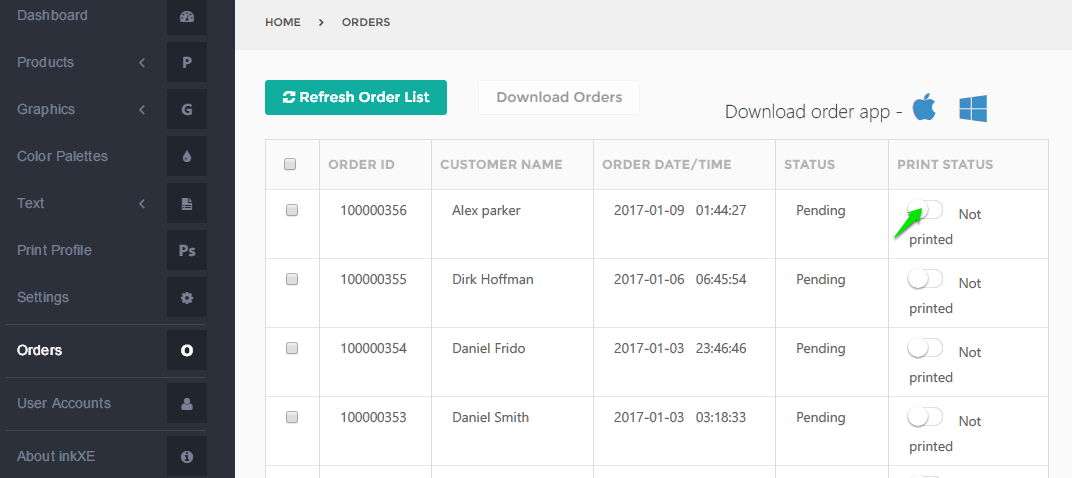
Task: Open the Orders sidebar menu item
Action: [40, 350]
